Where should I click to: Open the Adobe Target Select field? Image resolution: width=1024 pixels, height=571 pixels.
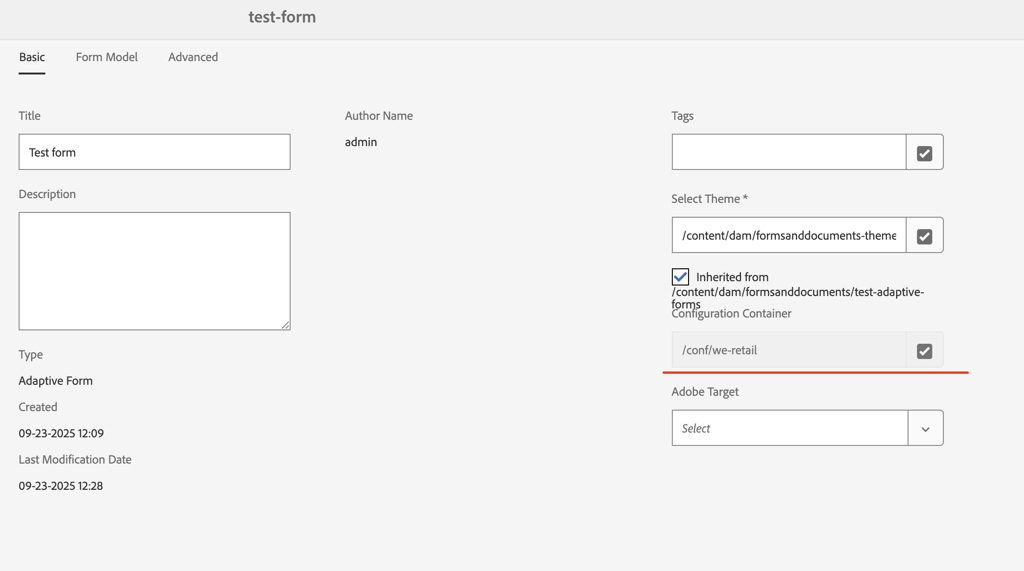(789, 429)
